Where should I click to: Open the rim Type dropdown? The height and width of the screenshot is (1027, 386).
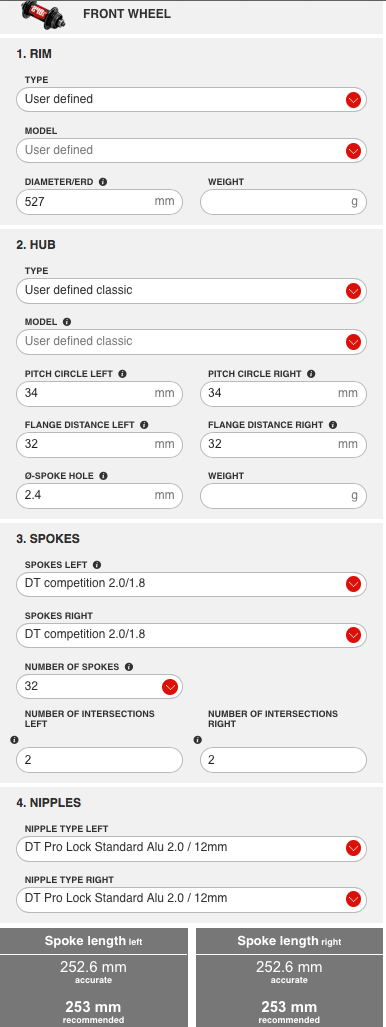pyautogui.click(x=191, y=100)
